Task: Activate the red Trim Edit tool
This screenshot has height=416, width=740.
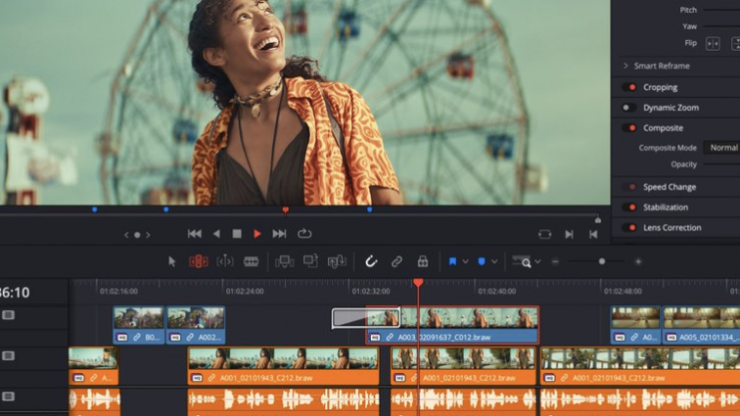Action: click(198, 261)
